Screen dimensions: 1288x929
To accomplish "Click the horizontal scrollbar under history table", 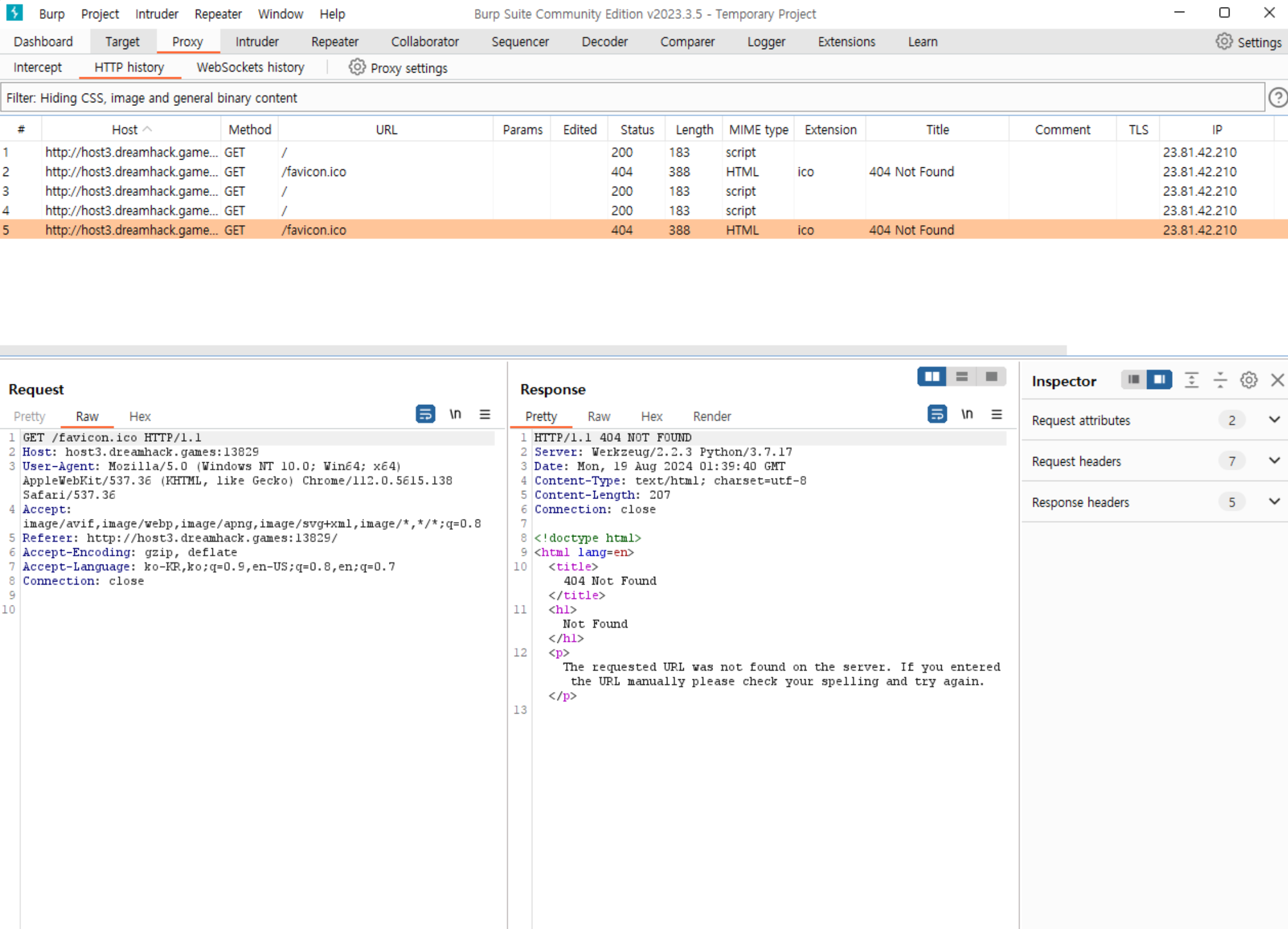I will point(533,350).
